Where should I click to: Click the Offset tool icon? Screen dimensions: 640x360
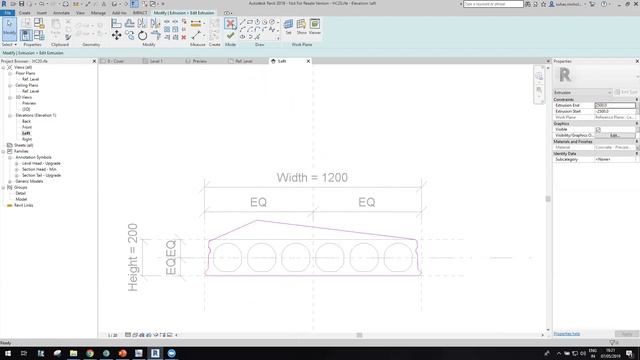129,23
